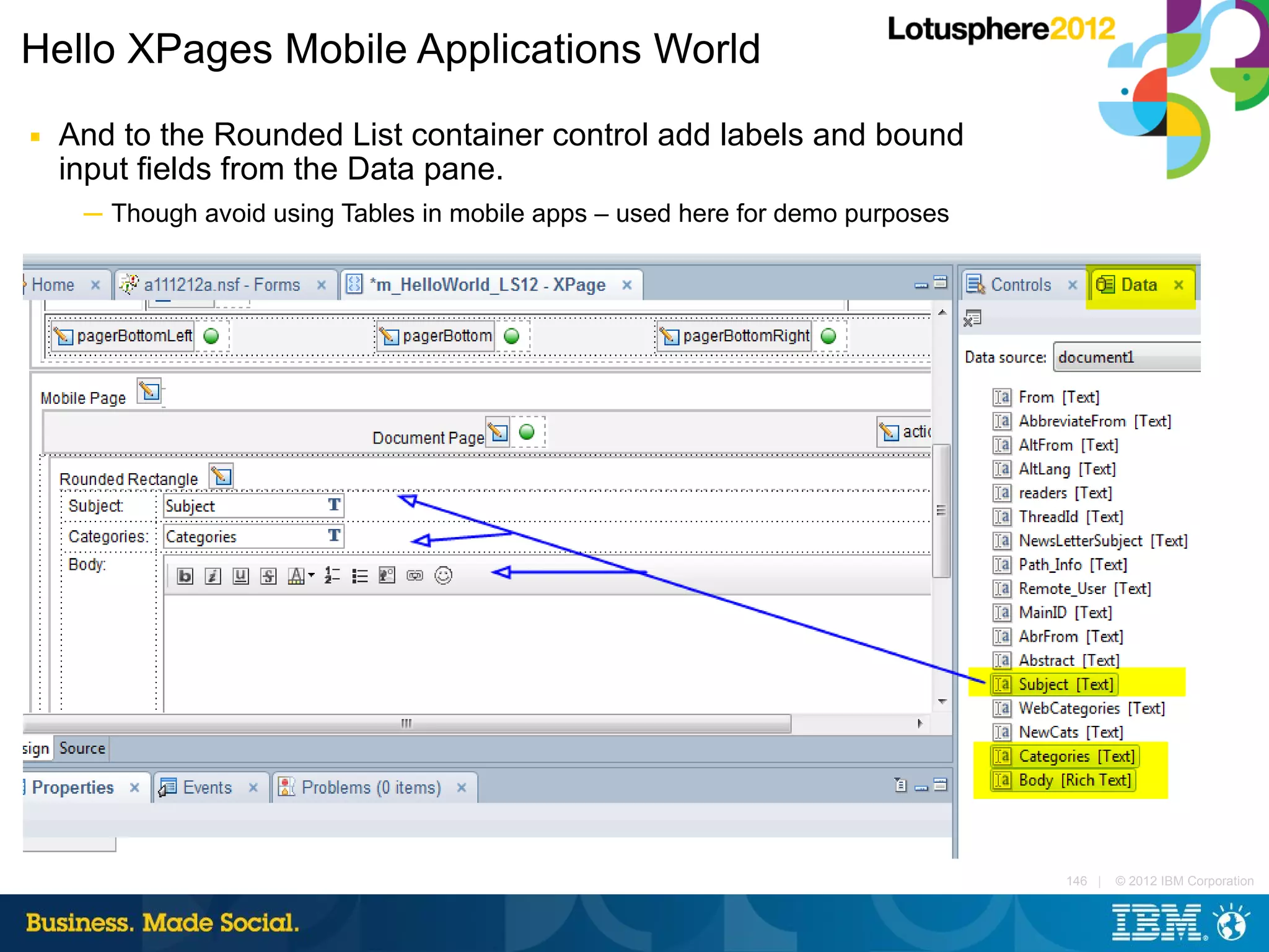
Task: Click the Mobile Page edit icon
Action: point(149,391)
